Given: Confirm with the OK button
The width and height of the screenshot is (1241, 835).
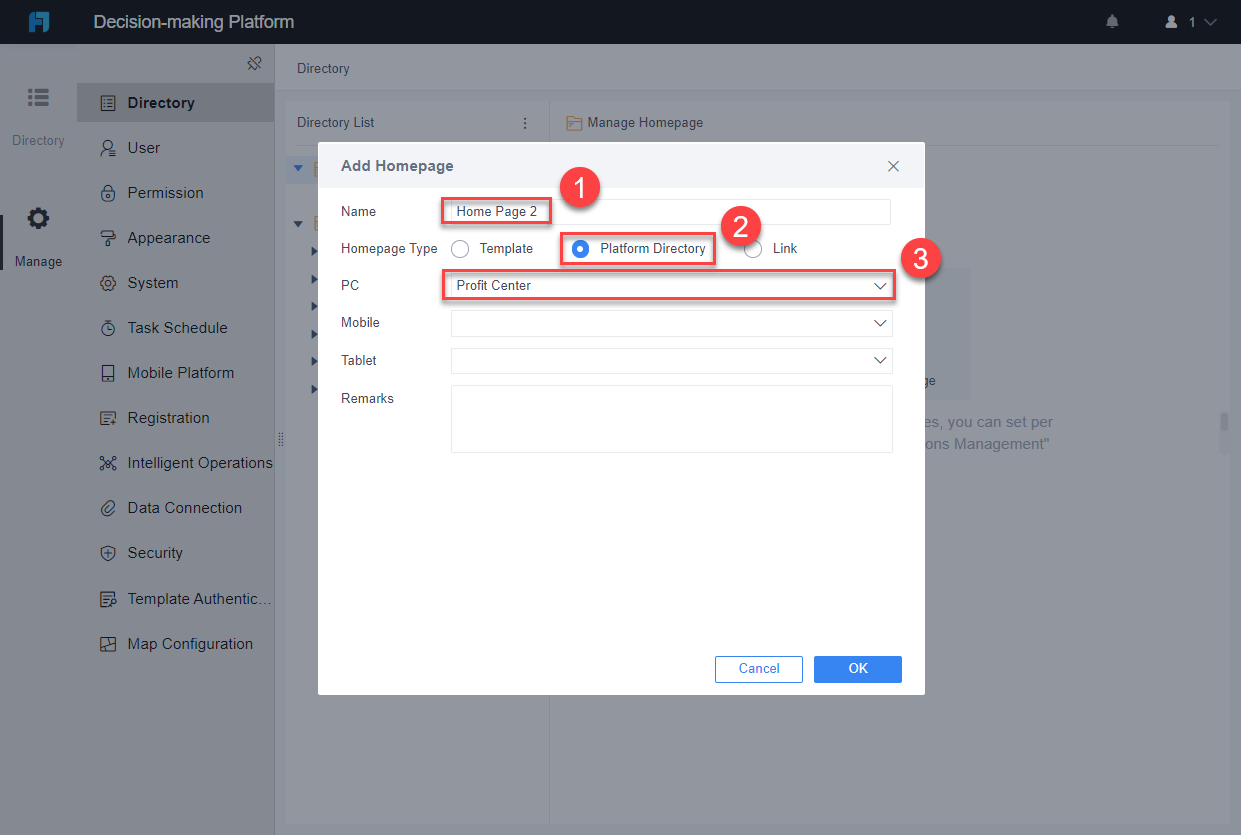Looking at the screenshot, I should [x=857, y=669].
